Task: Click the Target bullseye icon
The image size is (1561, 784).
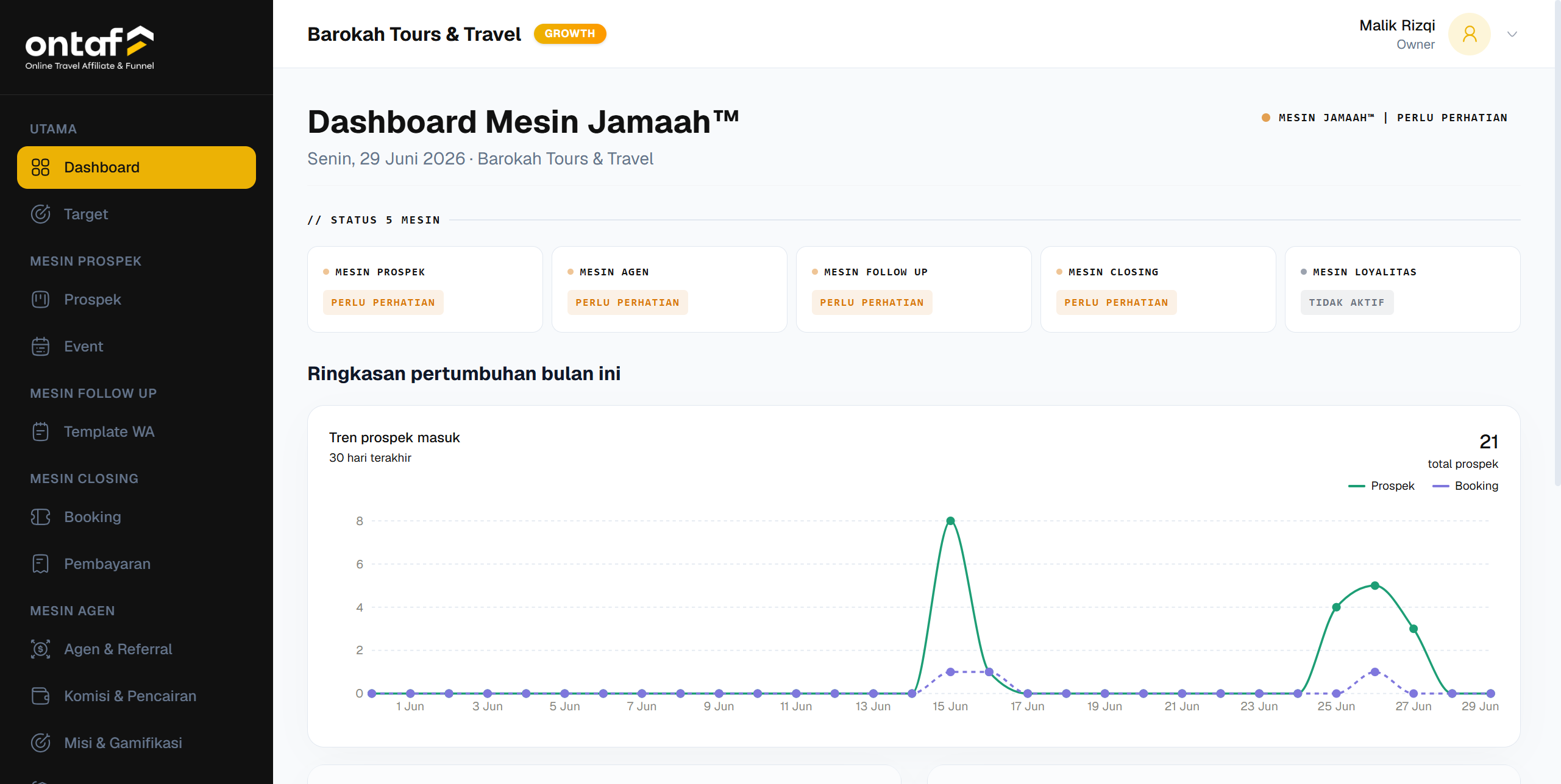Action: (40, 214)
